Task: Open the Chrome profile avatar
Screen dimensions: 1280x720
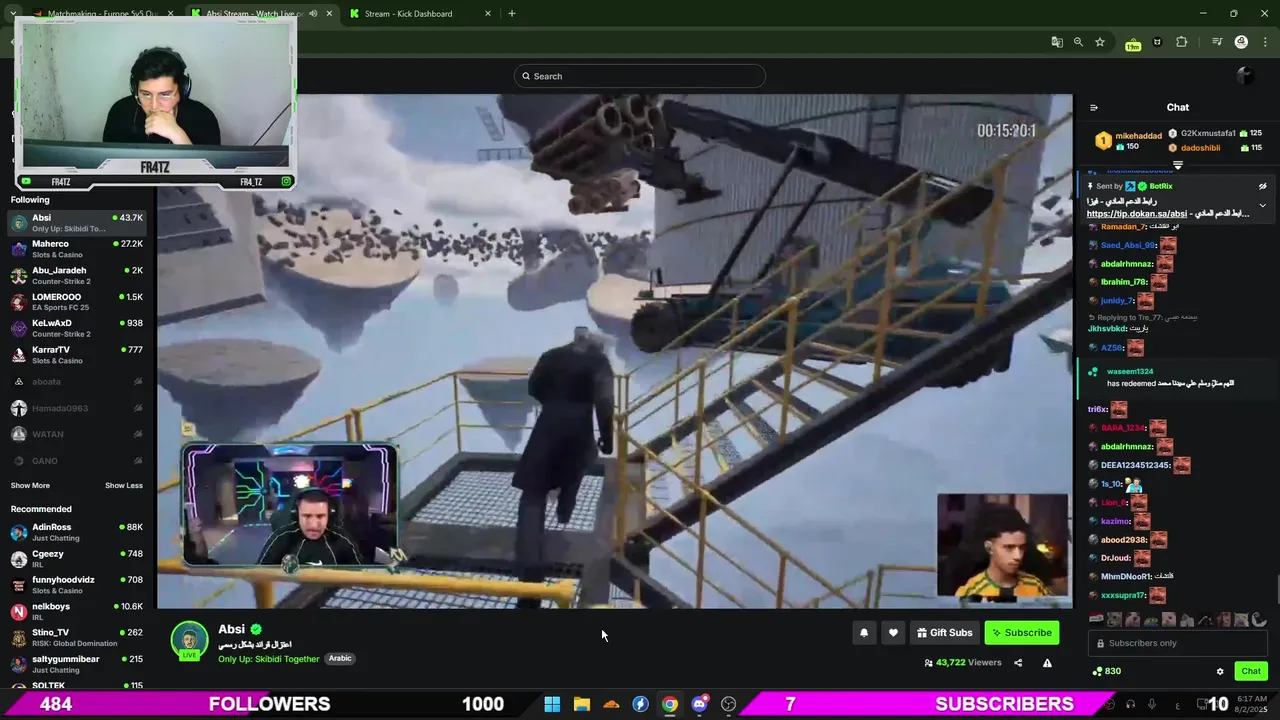Action: 1241,42
